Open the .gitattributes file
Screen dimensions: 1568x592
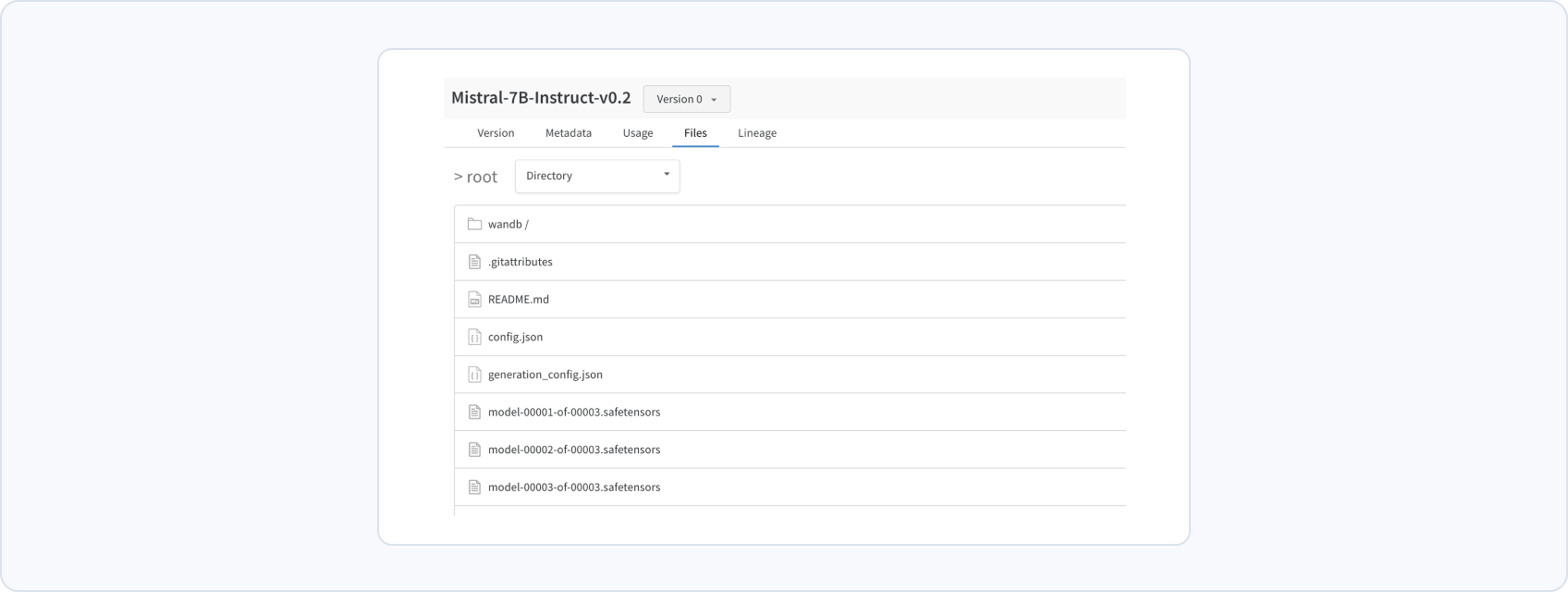pos(521,262)
